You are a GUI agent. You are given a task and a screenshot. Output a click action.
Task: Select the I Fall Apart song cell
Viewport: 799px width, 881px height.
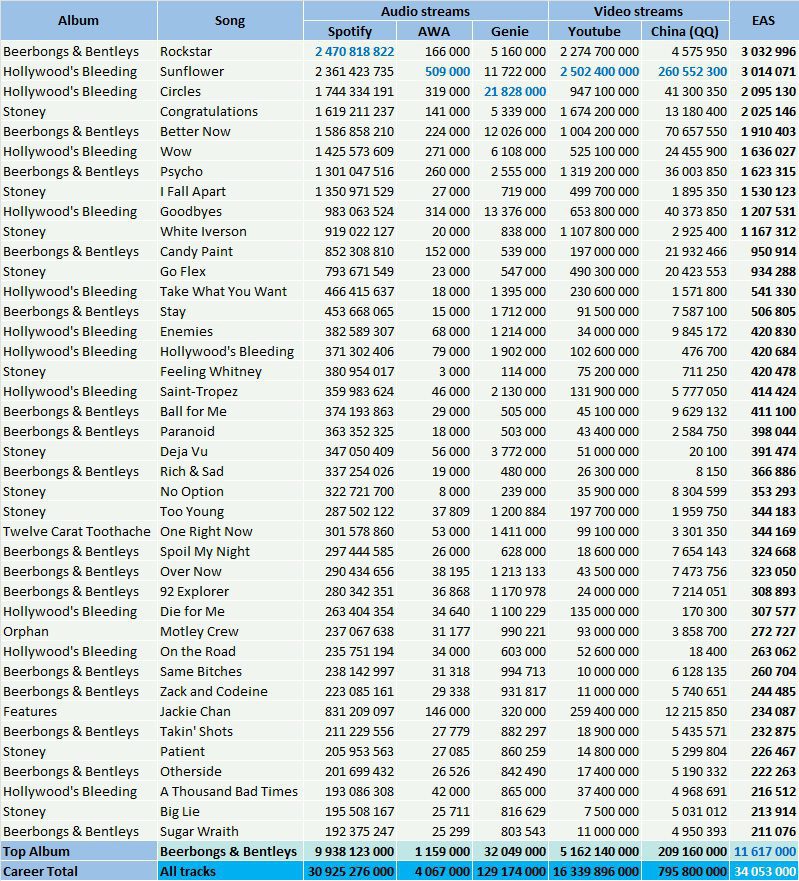[x=230, y=192]
